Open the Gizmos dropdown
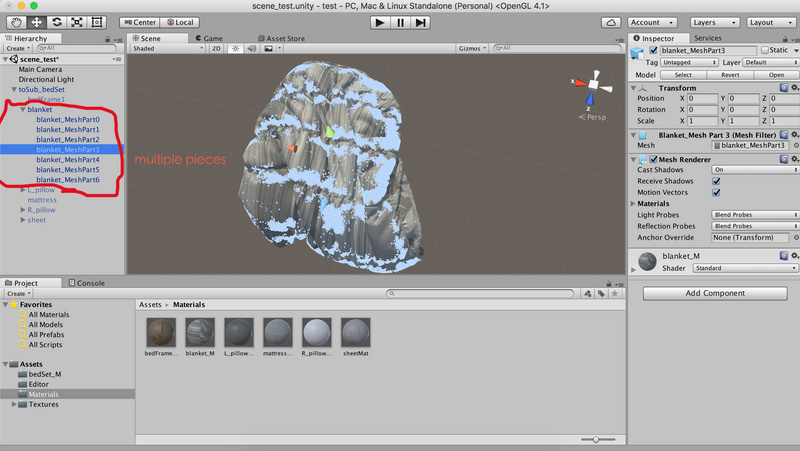 [472, 48]
